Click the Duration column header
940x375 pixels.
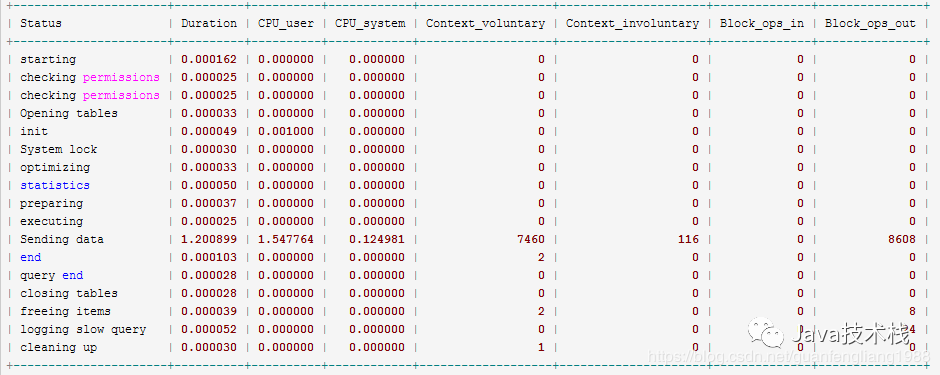click(209, 23)
